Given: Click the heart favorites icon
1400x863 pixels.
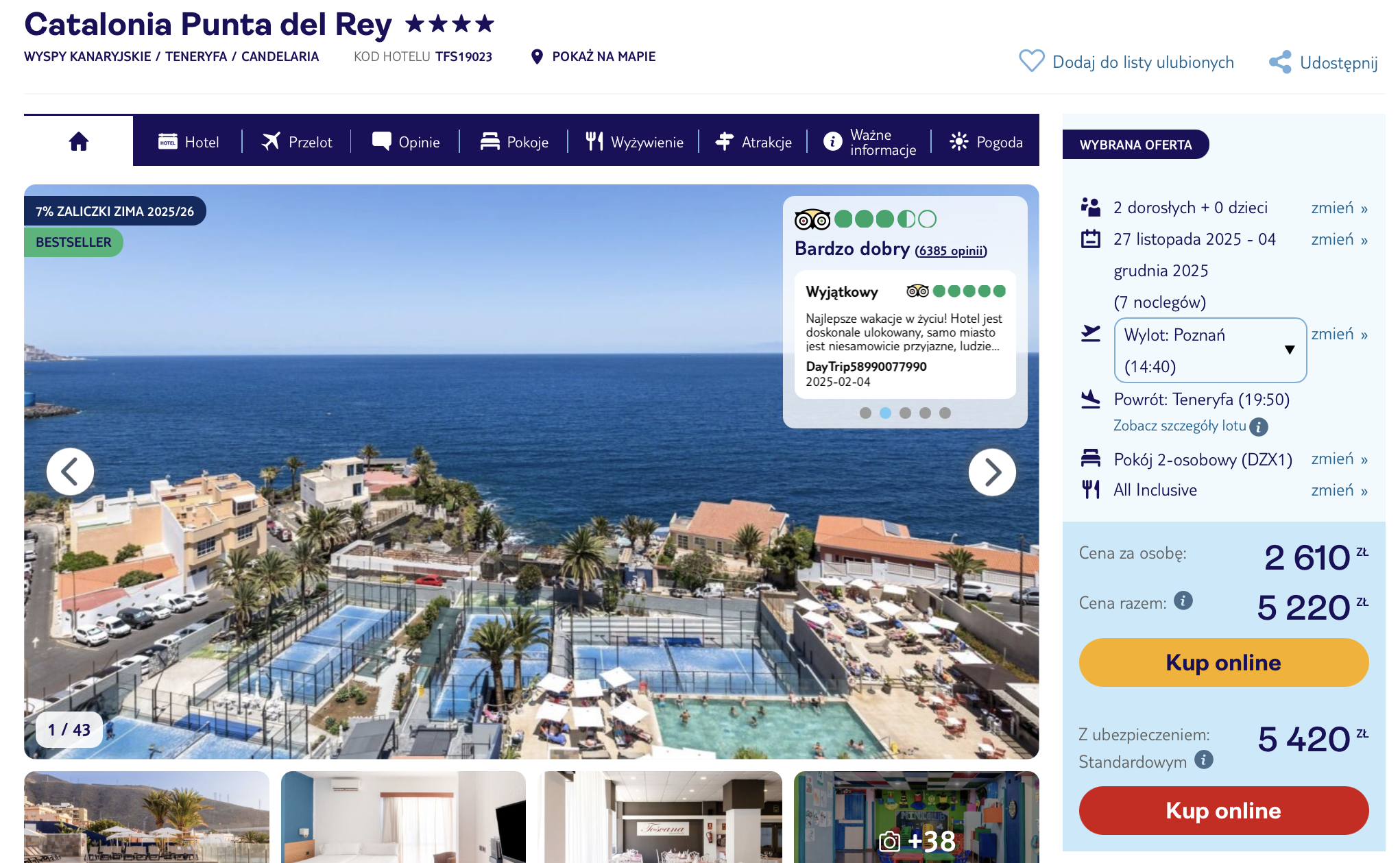Looking at the screenshot, I should 1031,61.
